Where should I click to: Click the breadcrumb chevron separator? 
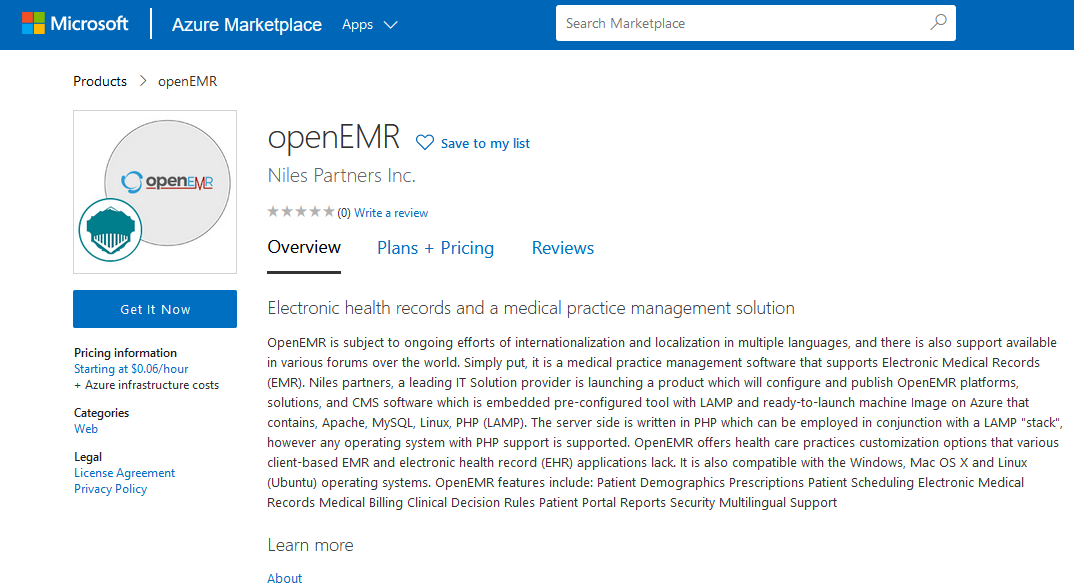click(x=143, y=81)
